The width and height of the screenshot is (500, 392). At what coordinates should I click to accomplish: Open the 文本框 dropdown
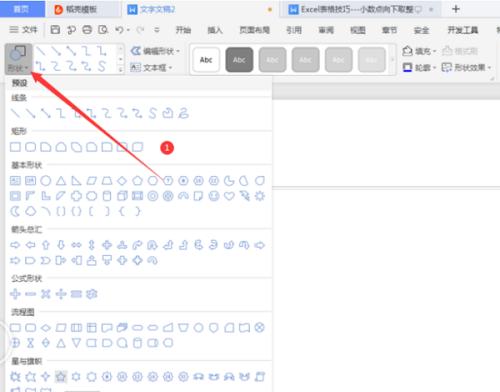(x=151, y=68)
